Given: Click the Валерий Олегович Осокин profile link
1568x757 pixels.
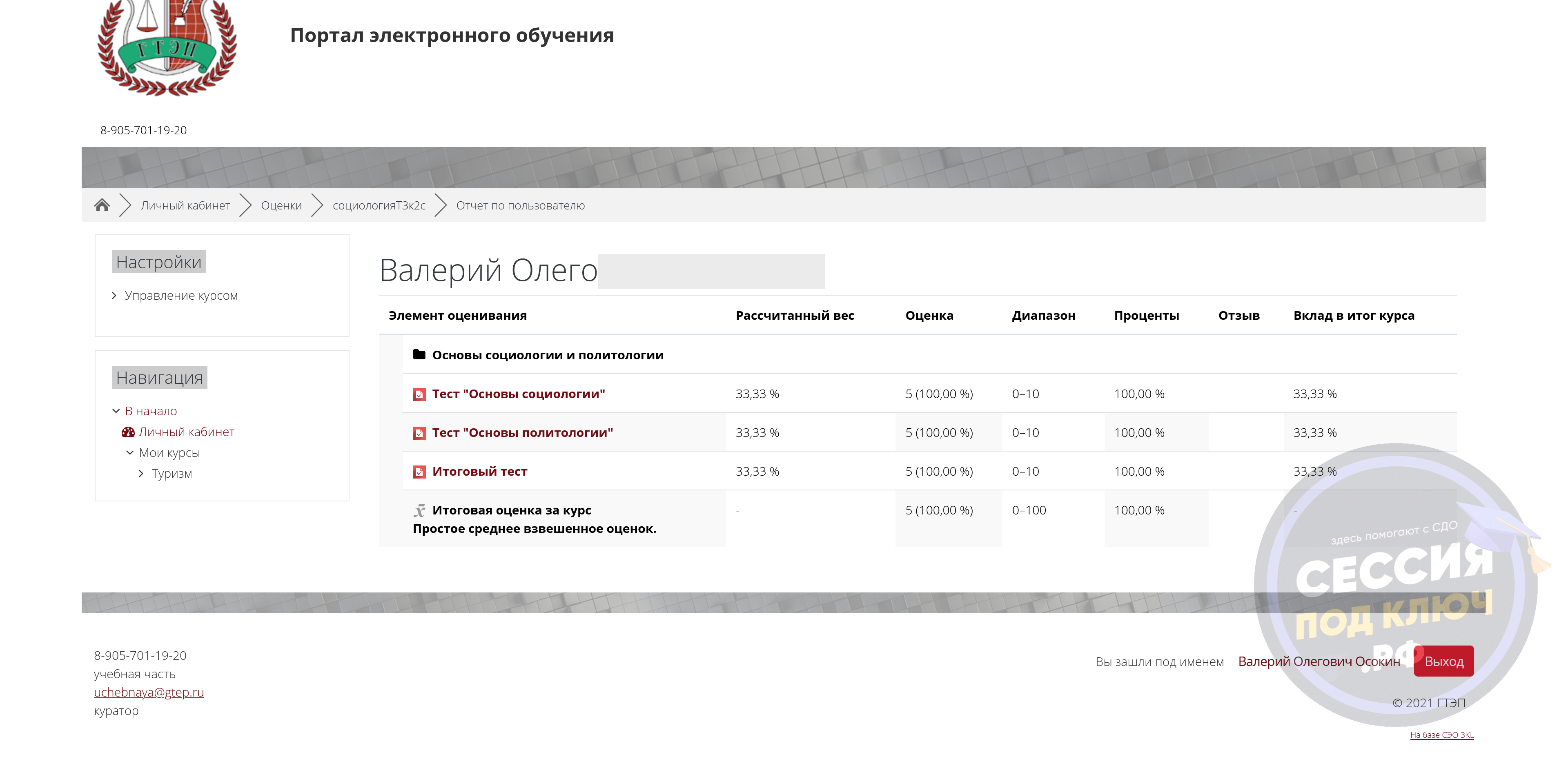Looking at the screenshot, I should coord(1319,661).
